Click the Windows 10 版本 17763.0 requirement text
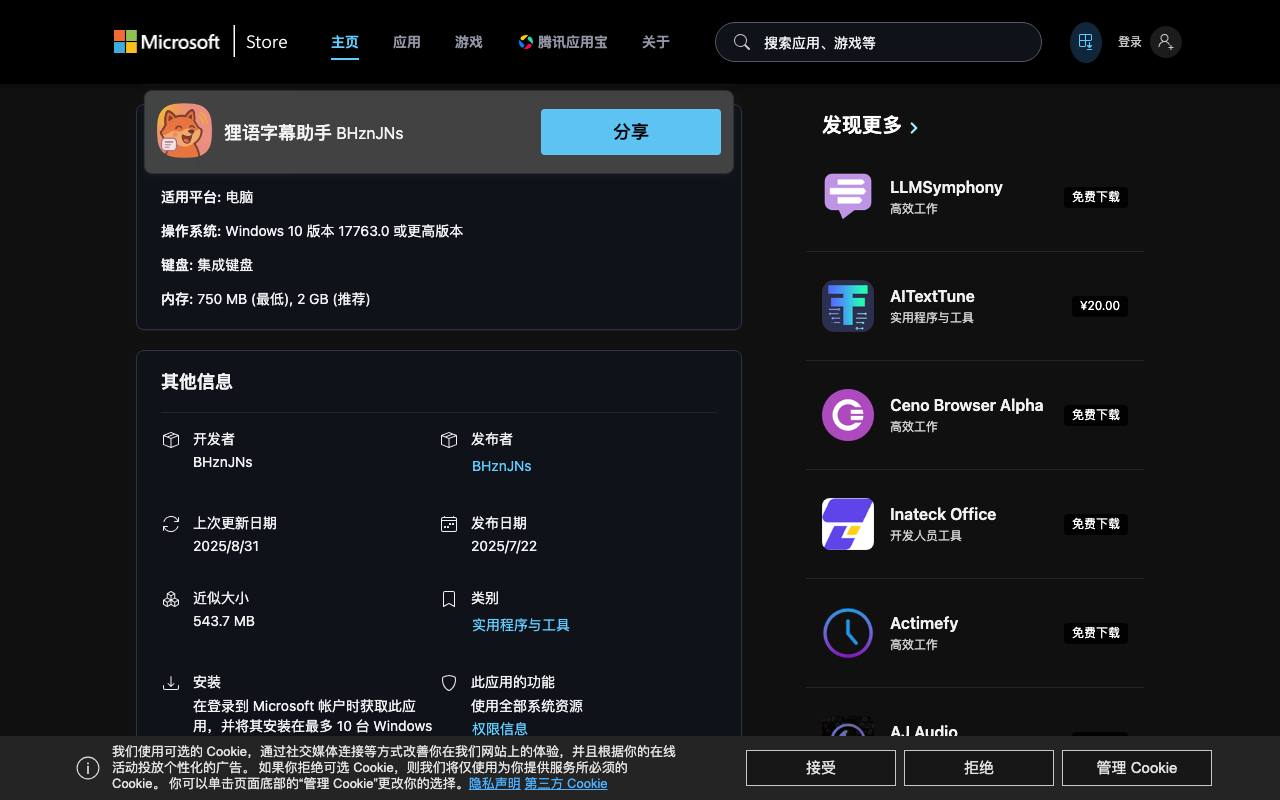The image size is (1280, 800). click(344, 231)
